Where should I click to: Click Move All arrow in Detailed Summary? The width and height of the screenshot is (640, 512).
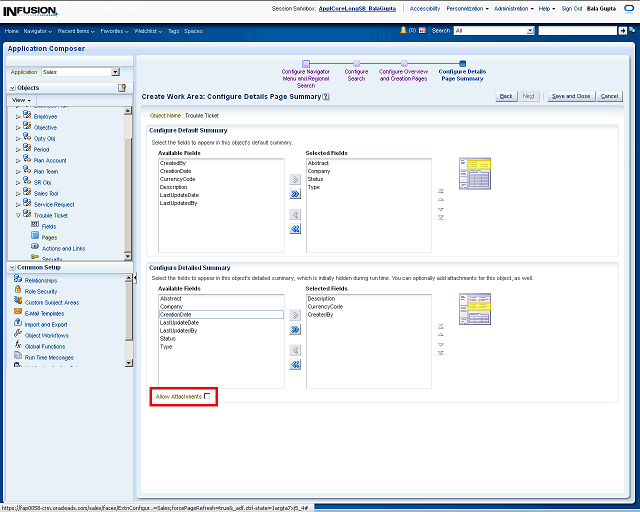click(x=295, y=329)
